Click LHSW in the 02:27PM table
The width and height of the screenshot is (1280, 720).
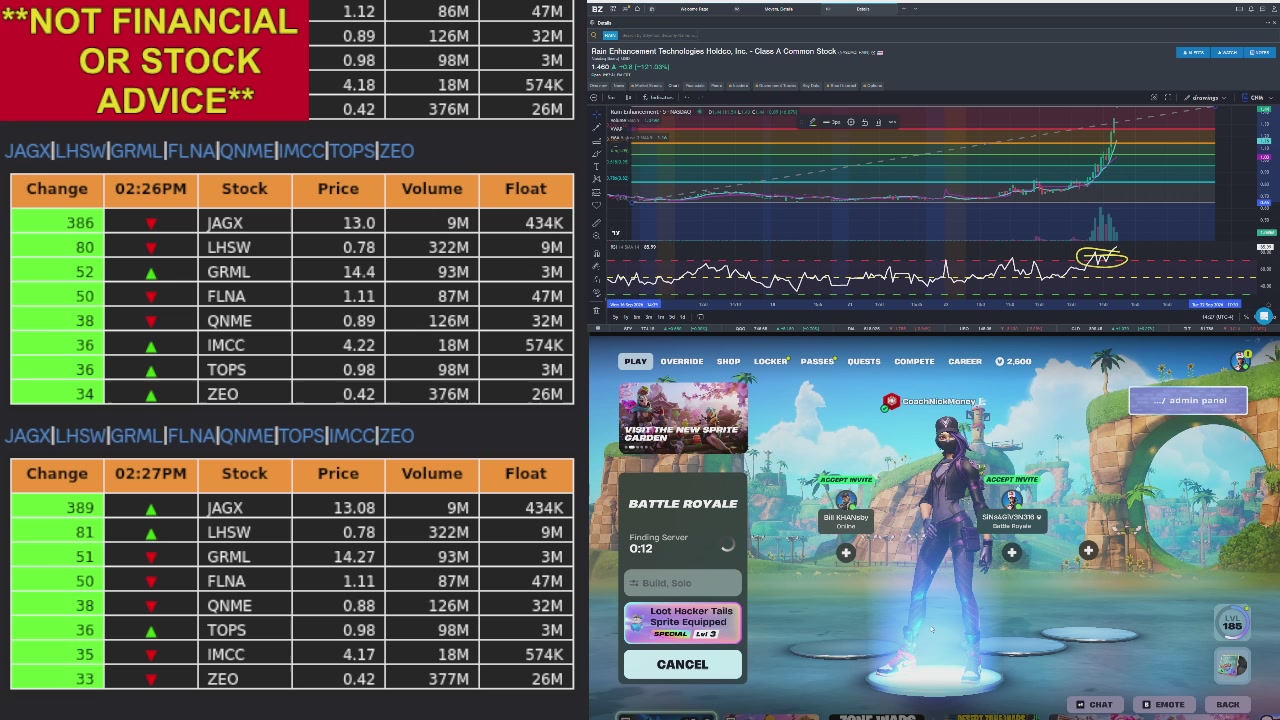(x=229, y=532)
